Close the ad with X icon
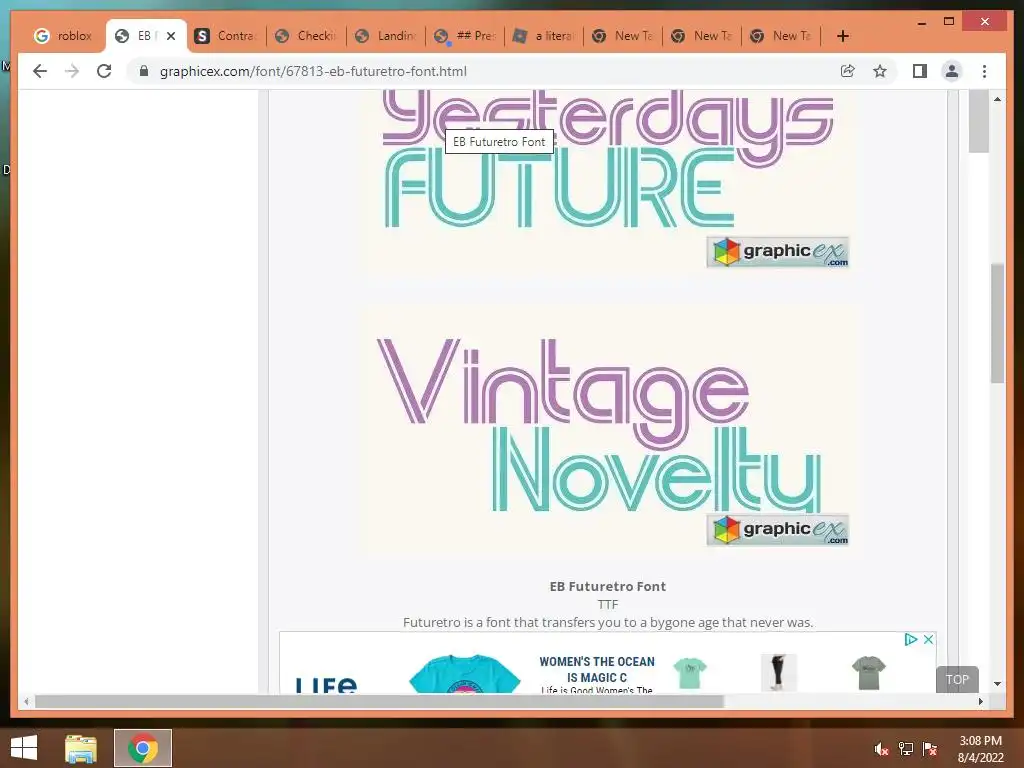The width and height of the screenshot is (1024, 768). coord(928,639)
